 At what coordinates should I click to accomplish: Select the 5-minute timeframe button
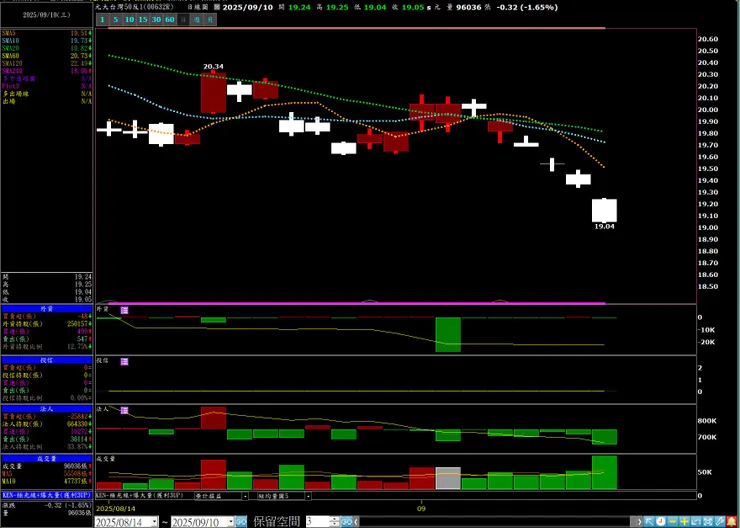click(116, 20)
